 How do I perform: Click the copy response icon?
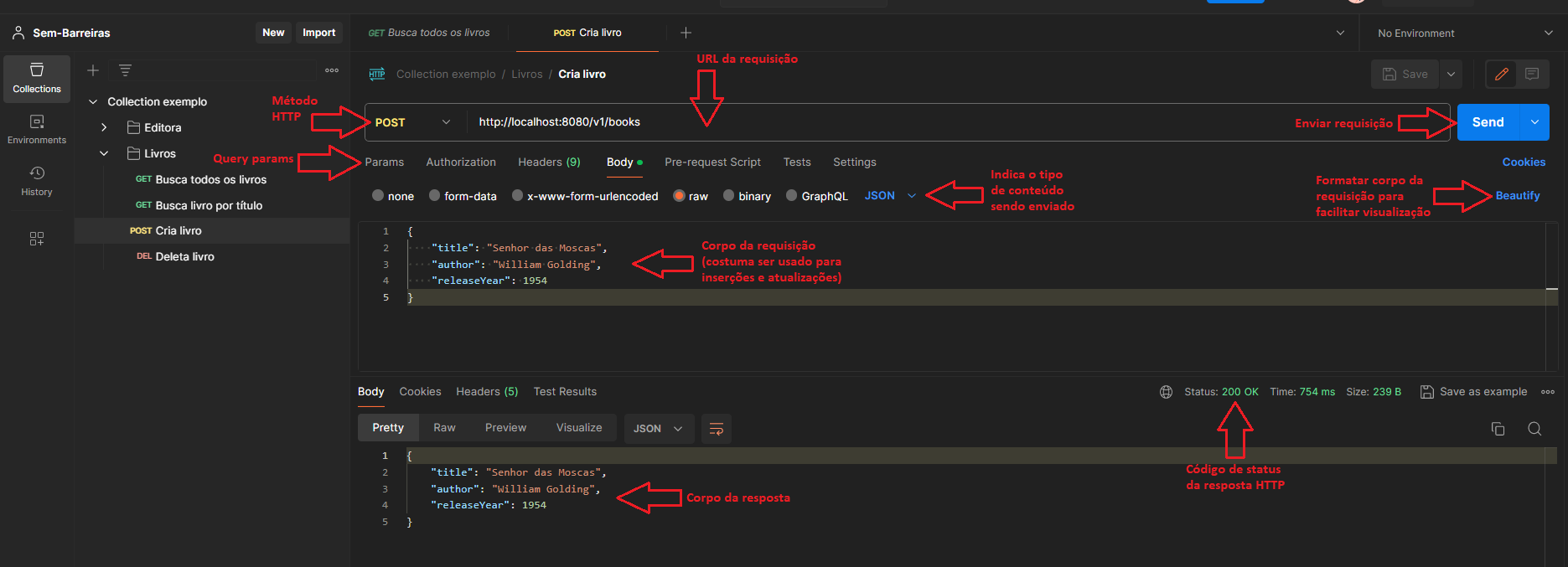[x=1498, y=429]
